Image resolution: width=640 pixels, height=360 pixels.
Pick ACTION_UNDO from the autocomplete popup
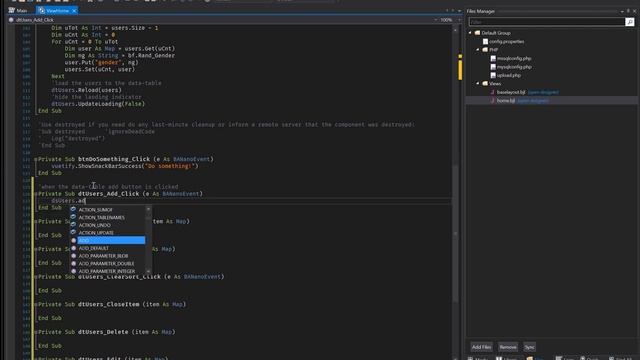pos(95,225)
